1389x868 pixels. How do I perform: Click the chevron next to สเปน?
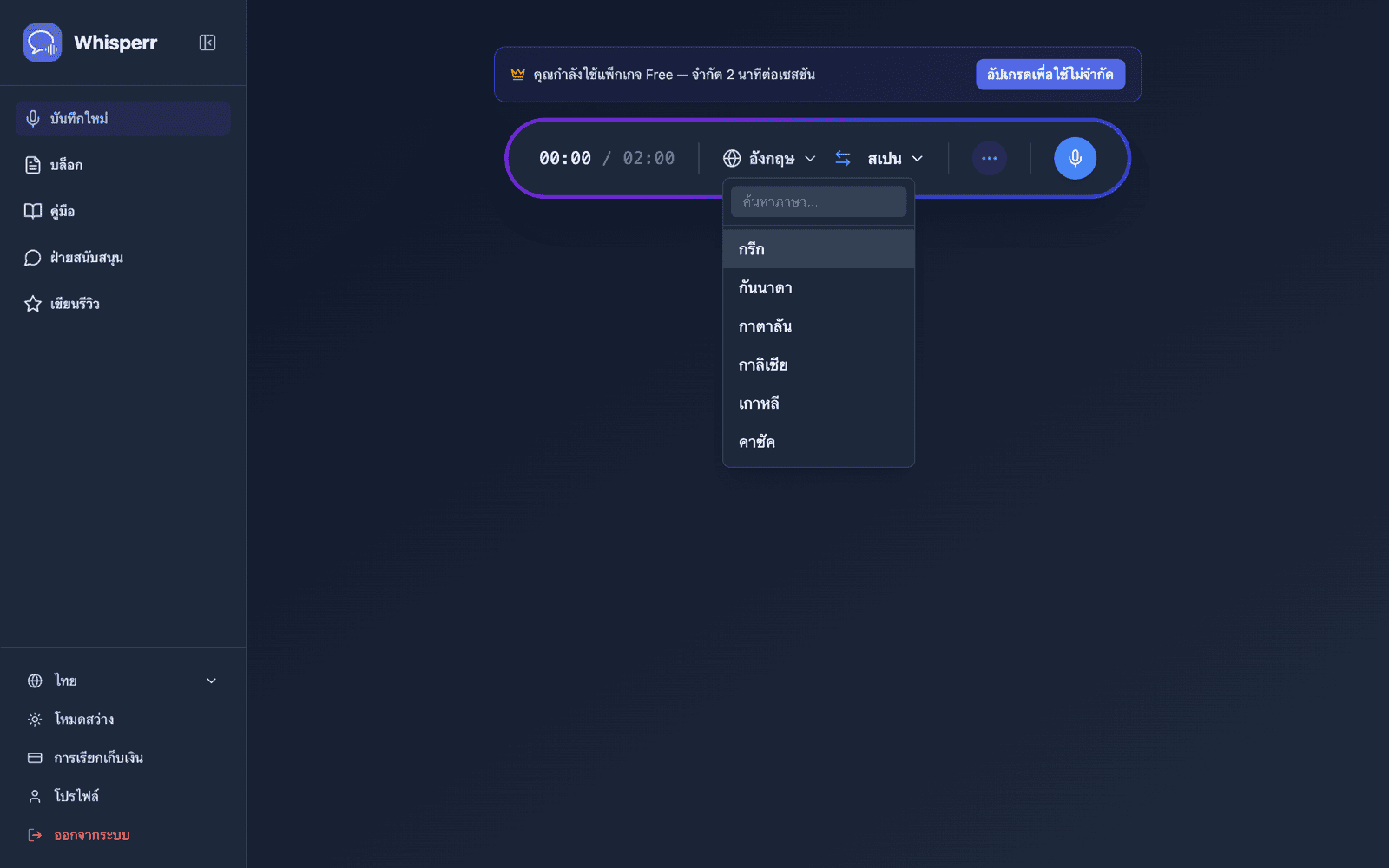(x=918, y=159)
